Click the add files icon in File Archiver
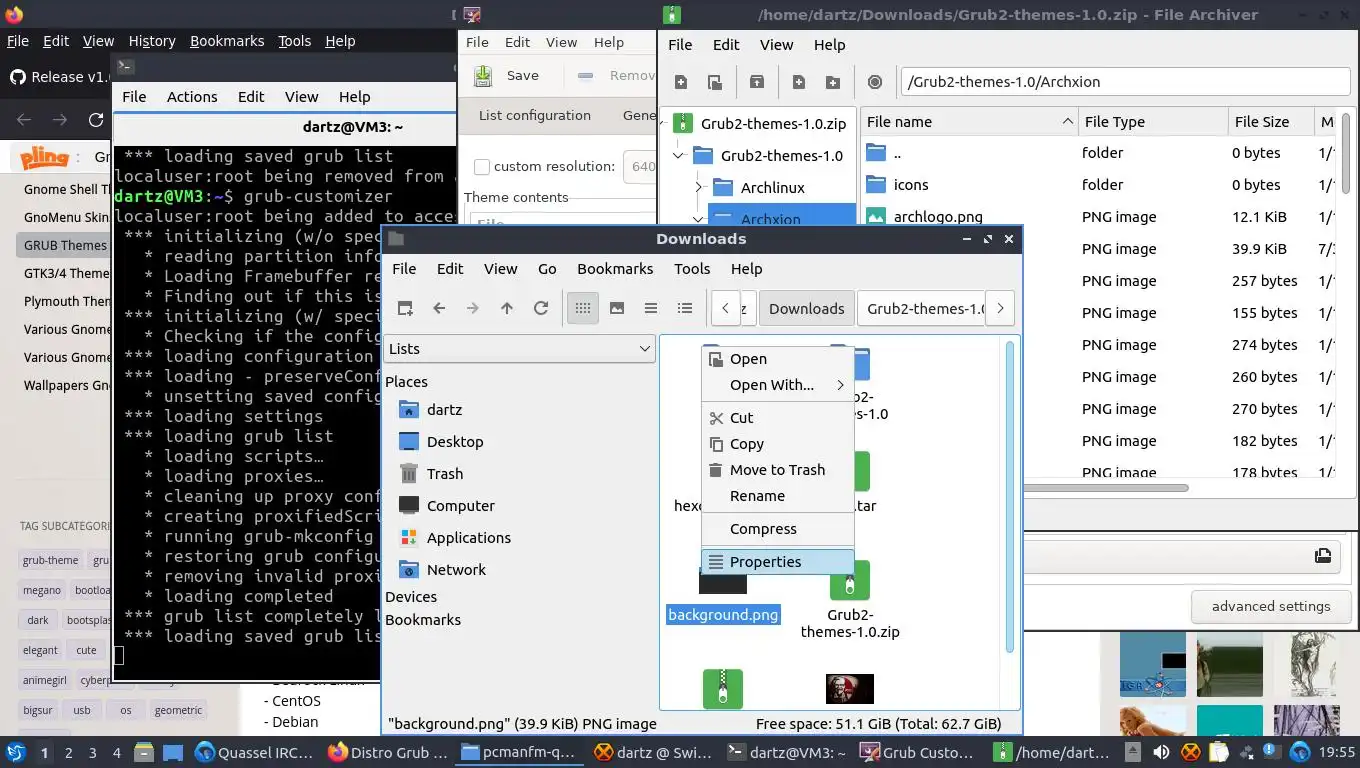 coord(799,82)
